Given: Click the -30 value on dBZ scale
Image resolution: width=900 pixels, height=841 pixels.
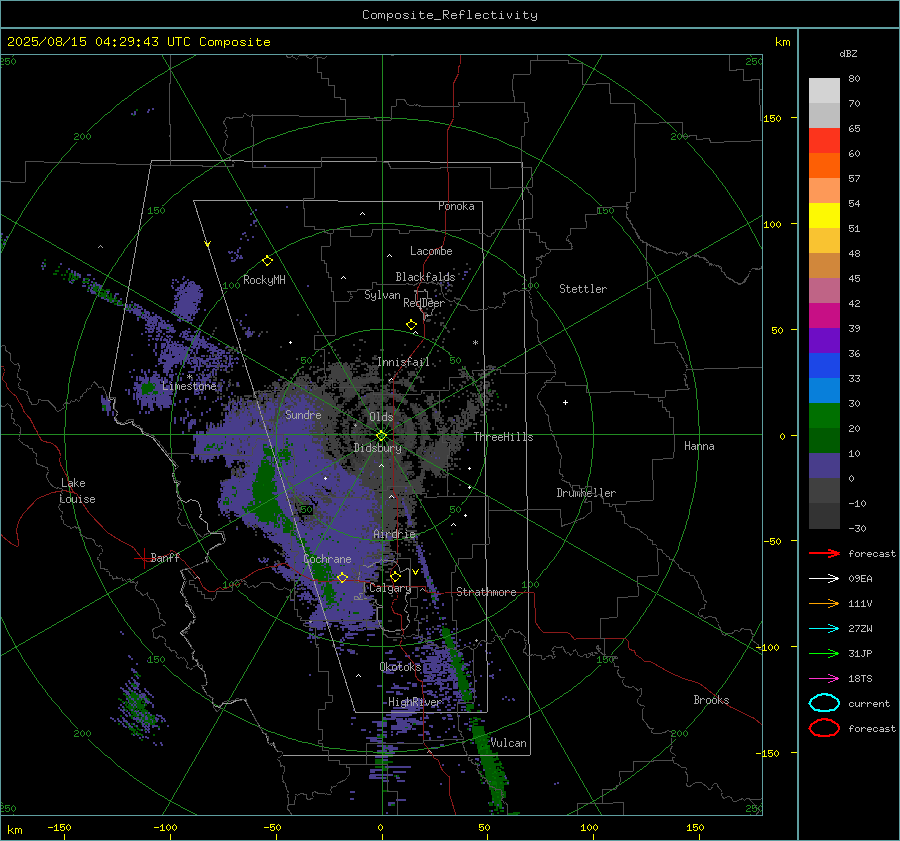Looking at the screenshot, I should (x=857, y=529).
